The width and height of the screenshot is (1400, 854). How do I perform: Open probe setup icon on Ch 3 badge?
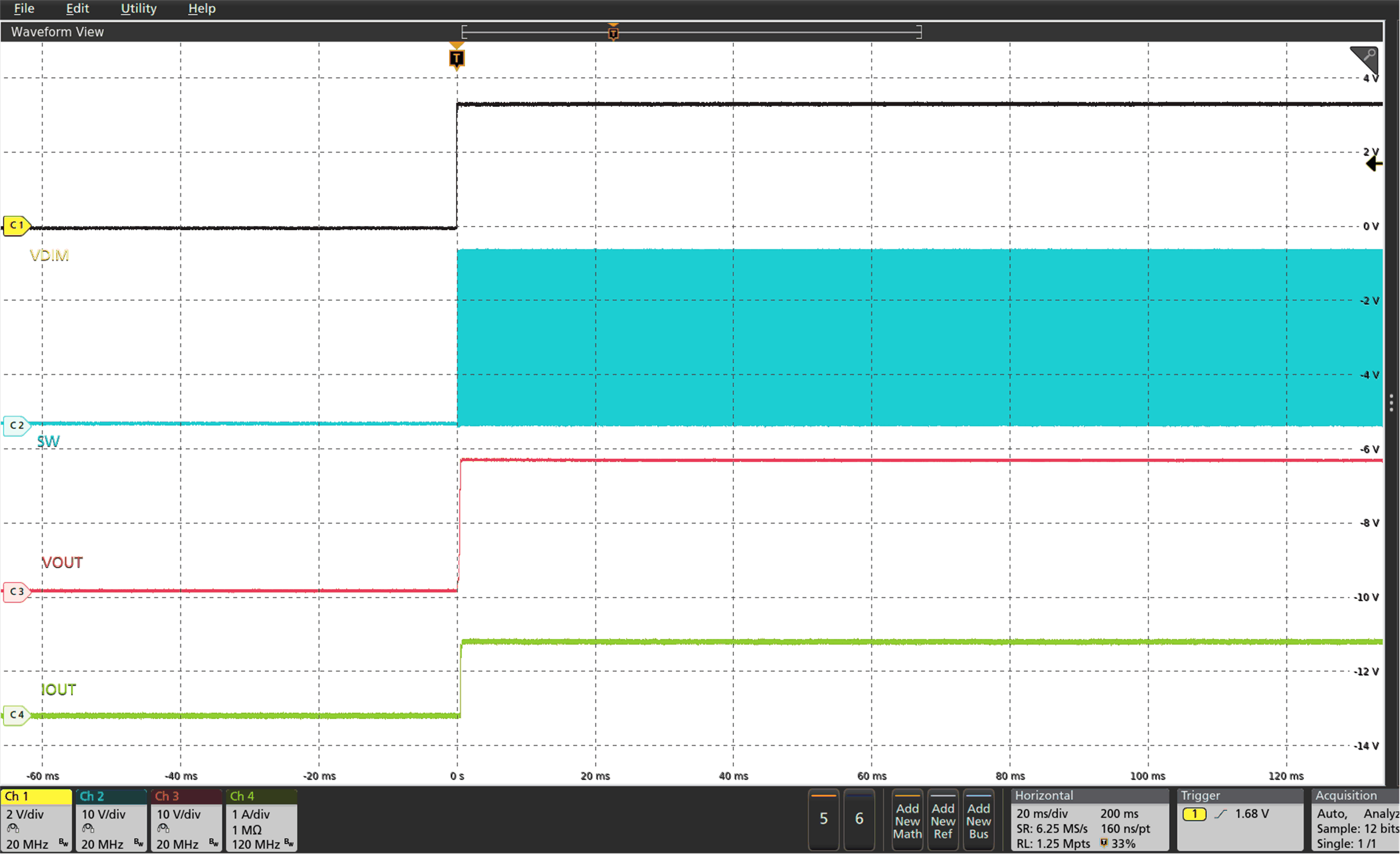coord(163,829)
